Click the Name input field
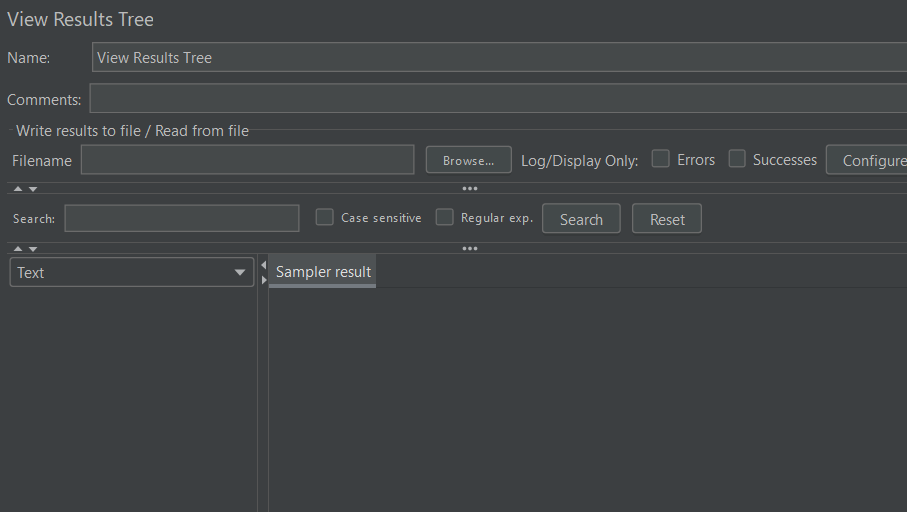The height and width of the screenshot is (512, 907). click(x=499, y=57)
